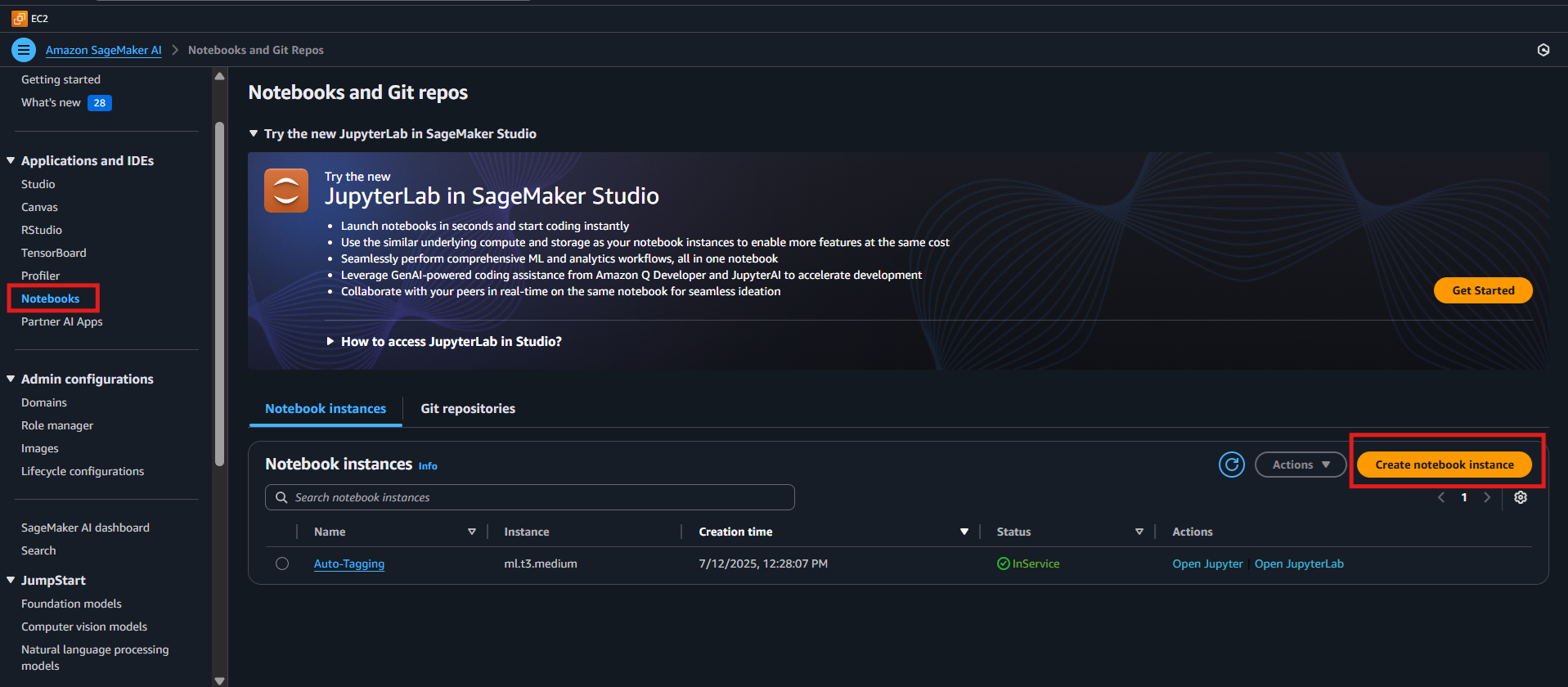The image size is (1568, 687).
Task: Open RStudio in sidebar
Action: (42, 230)
